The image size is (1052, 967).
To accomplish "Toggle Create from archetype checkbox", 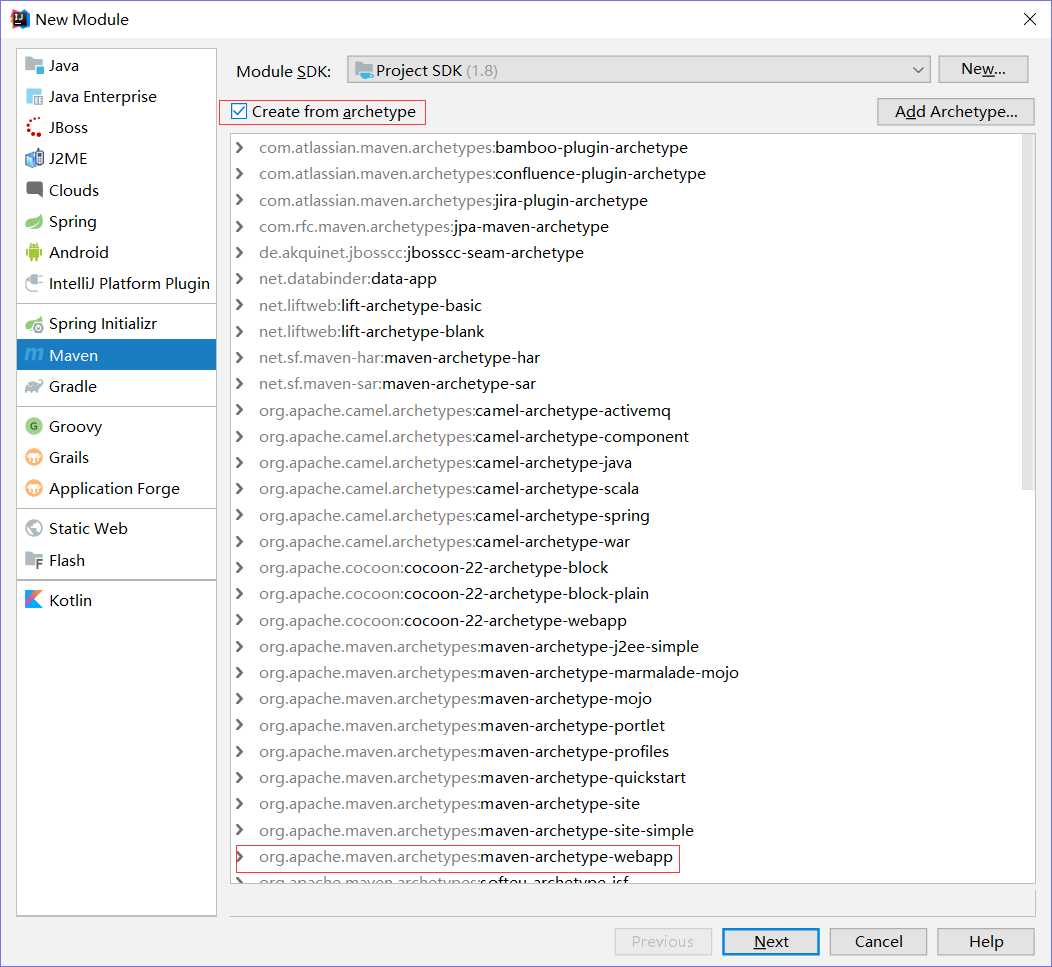I will (x=239, y=111).
